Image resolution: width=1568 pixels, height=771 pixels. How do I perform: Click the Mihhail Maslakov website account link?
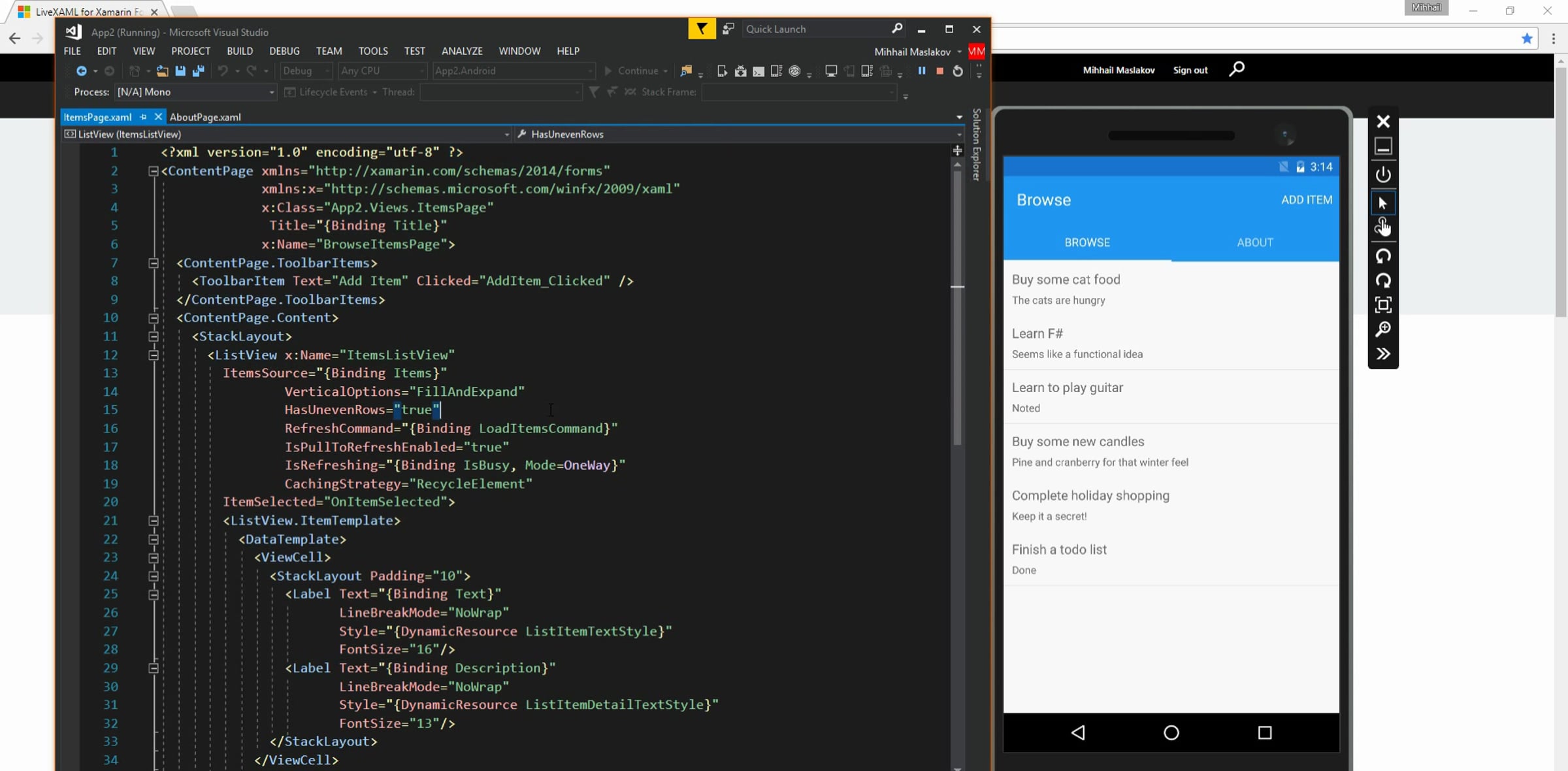[1119, 70]
